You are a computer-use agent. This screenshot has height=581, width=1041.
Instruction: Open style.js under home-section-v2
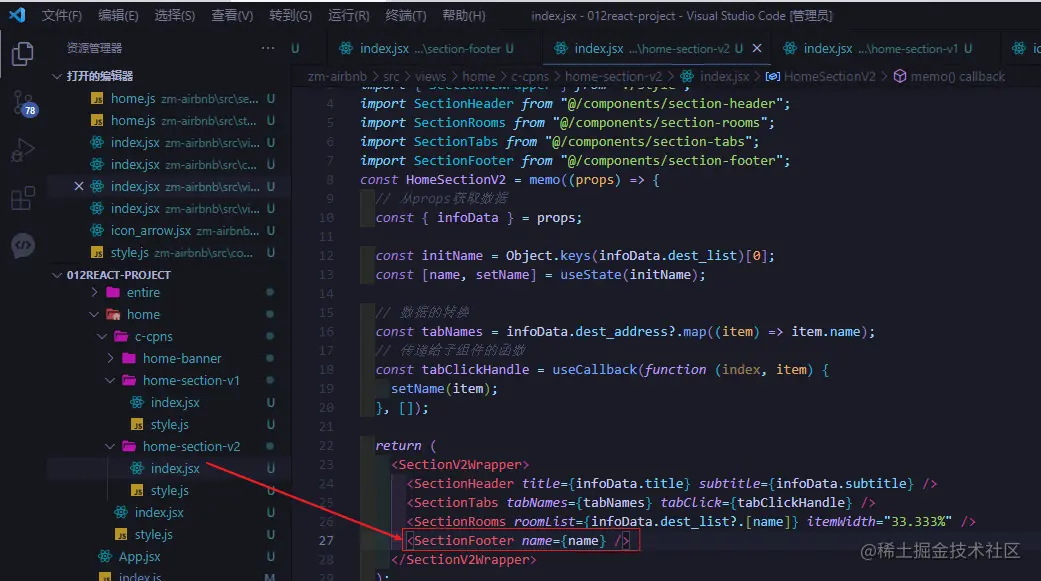point(169,490)
